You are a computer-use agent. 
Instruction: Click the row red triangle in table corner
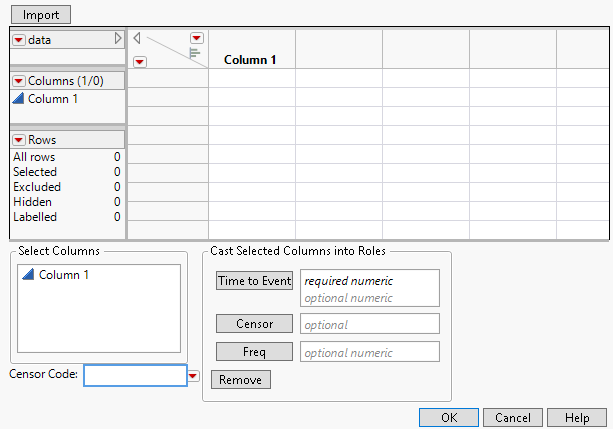[140, 61]
